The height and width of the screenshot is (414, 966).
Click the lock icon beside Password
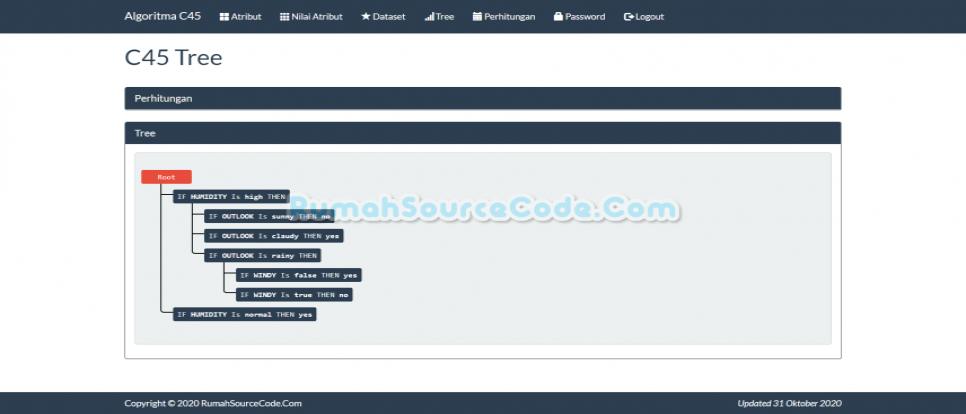coord(558,17)
